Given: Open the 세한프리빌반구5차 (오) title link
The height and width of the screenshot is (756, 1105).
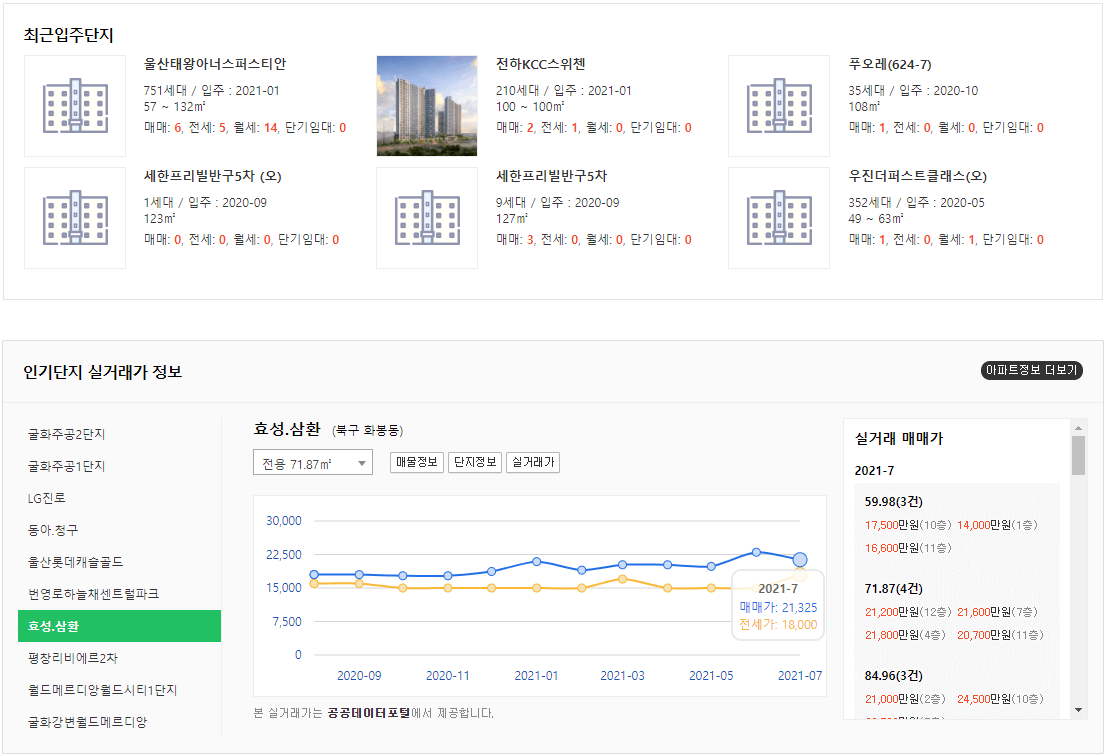Looking at the screenshot, I should click(213, 176).
